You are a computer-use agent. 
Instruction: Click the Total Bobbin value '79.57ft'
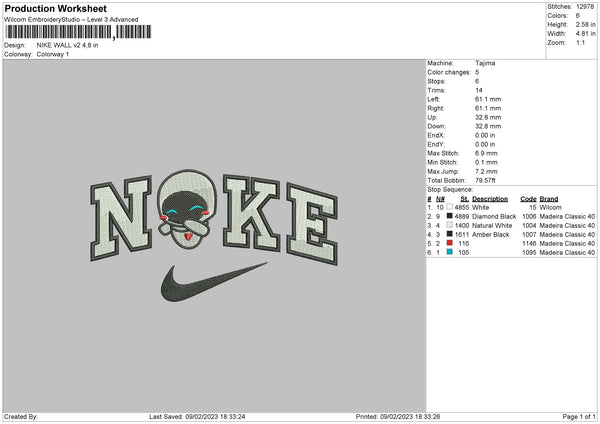tap(486, 180)
